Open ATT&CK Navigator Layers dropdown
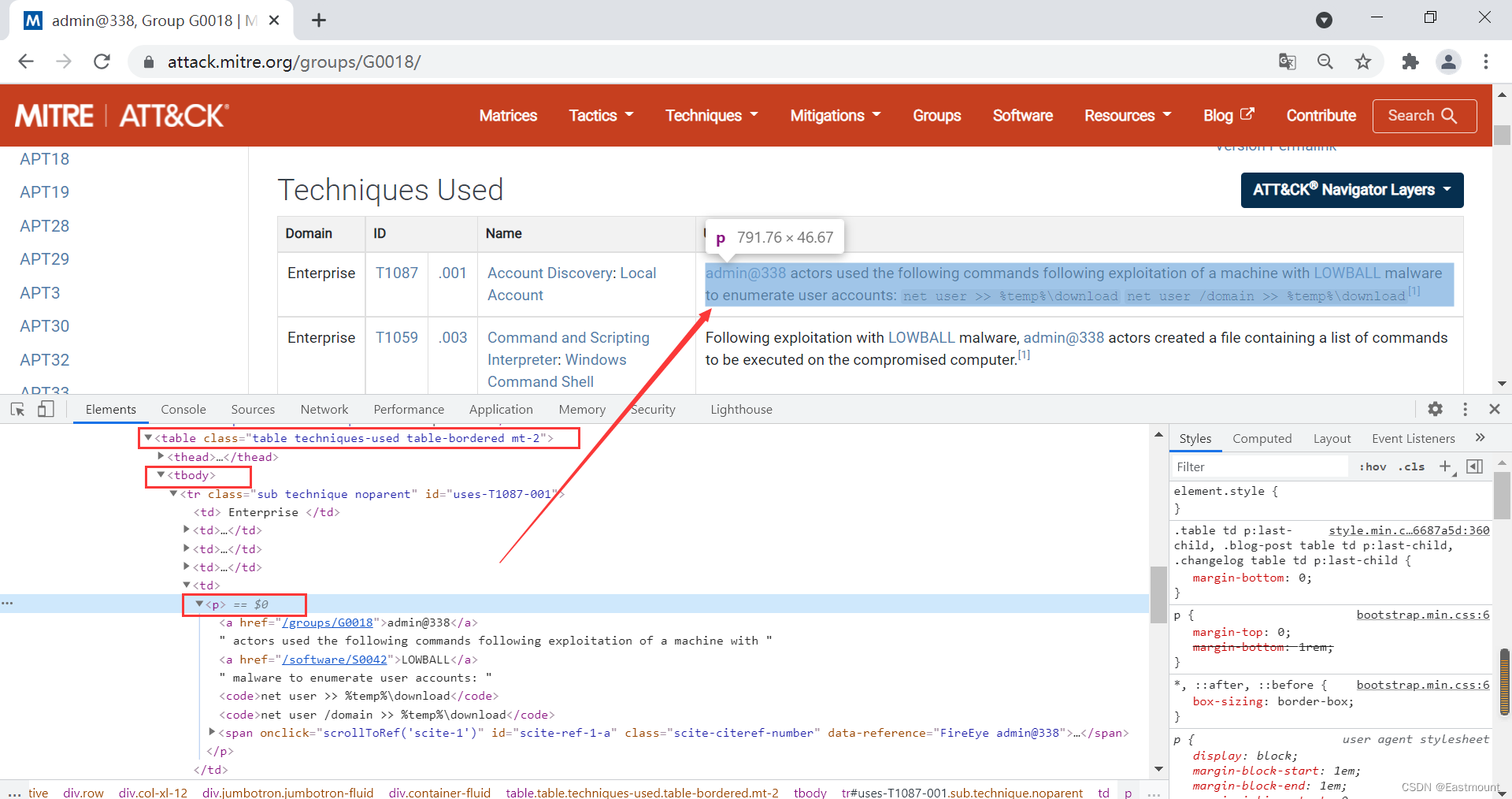This screenshot has width=1512, height=799. [1351, 190]
